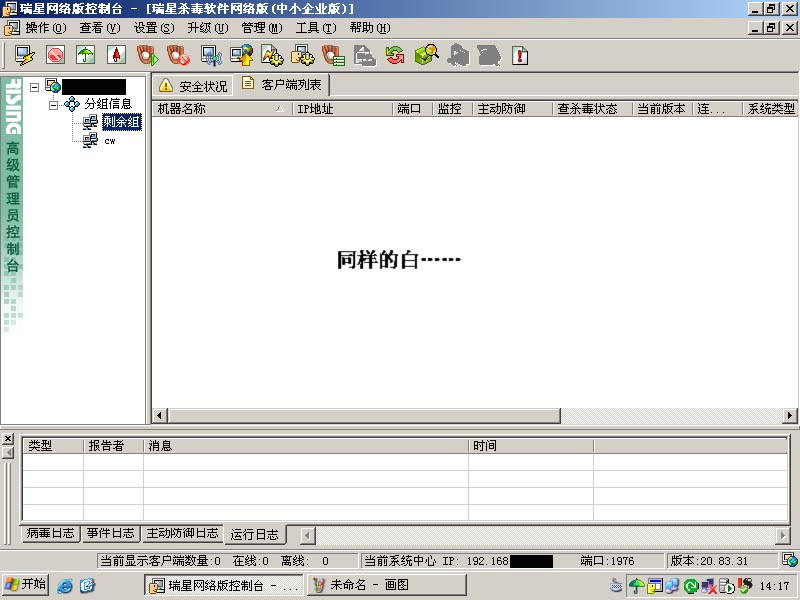The width and height of the screenshot is (800, 600).
Task: Open the 操作(O) menu
Action: click(45, 28)
